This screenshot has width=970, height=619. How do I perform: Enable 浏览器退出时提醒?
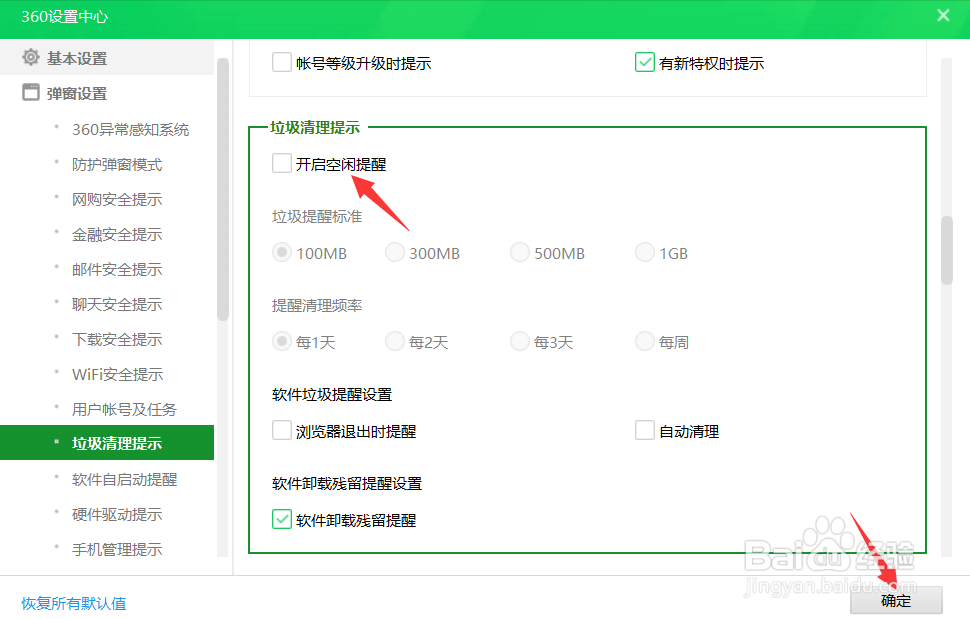click(281, 430)
